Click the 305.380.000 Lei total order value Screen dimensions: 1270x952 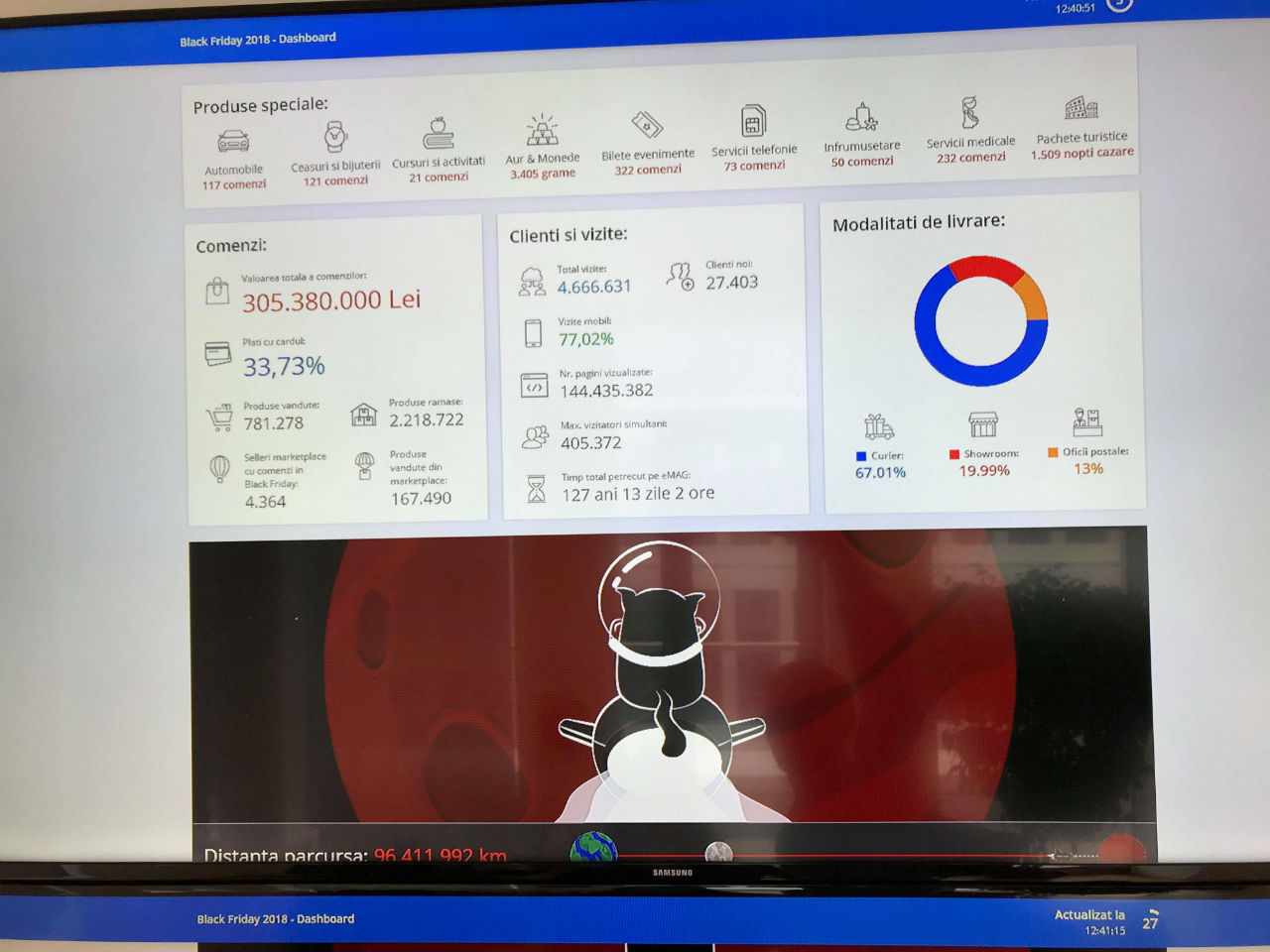(331, 300)
